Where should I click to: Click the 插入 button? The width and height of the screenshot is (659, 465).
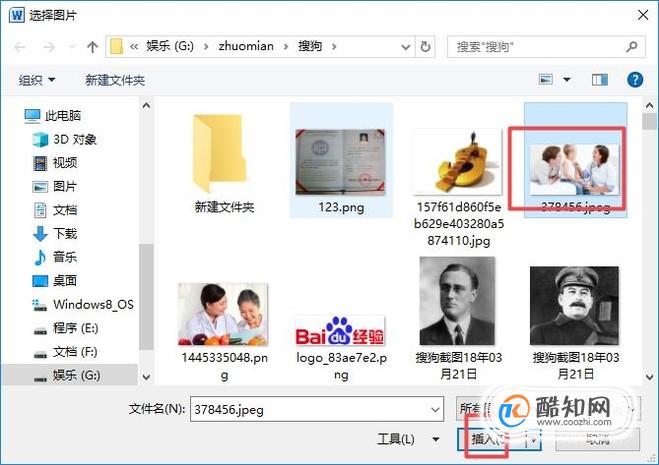(x=492, y=440)
